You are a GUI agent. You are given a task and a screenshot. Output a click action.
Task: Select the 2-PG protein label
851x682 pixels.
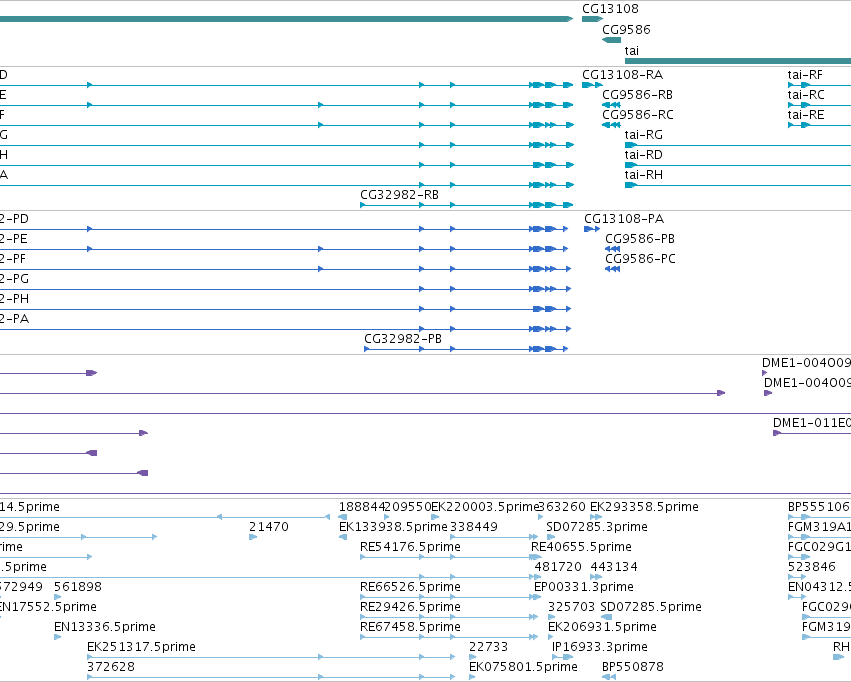point(14,279)
